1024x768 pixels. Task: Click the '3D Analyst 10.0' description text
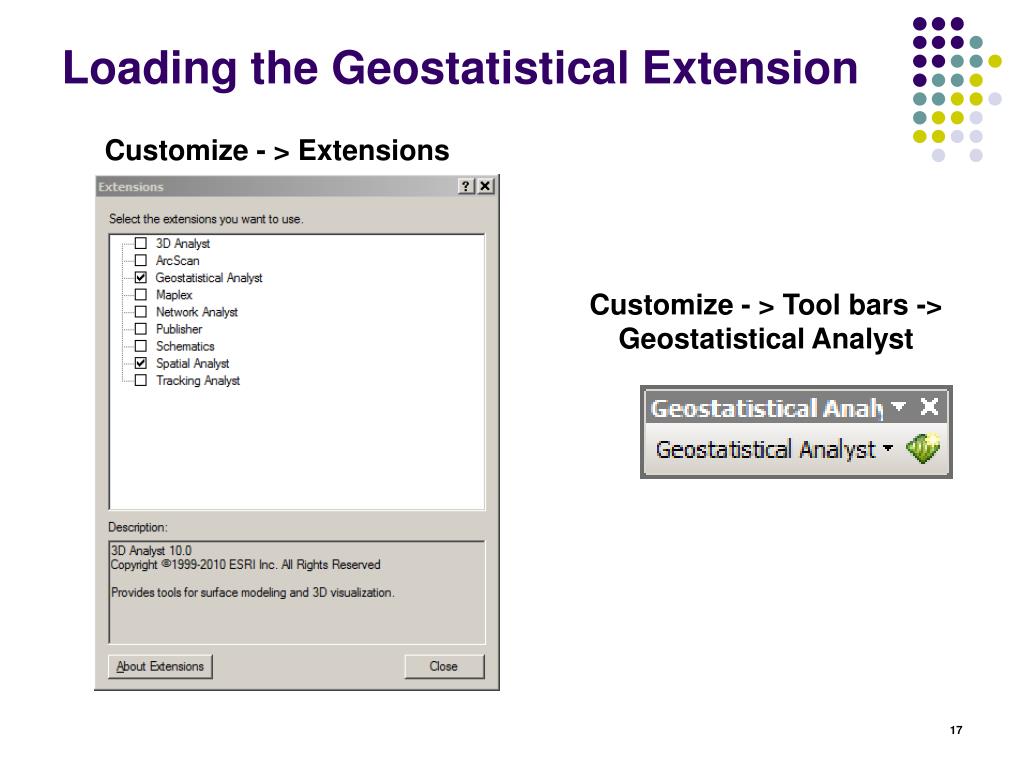pyautogui.click(x=151, y=551)
